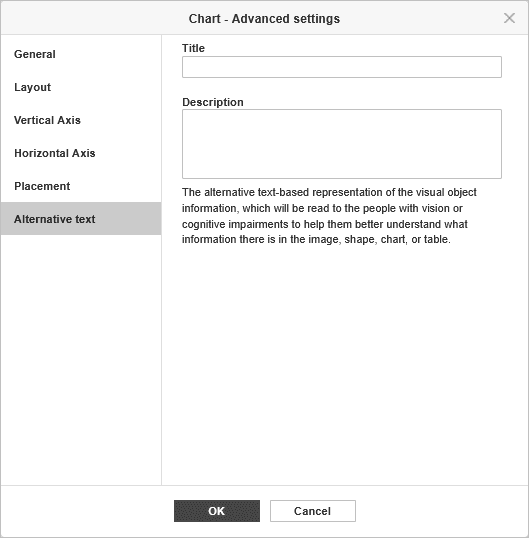
Task: Click the 'Chart - Advanced settings' header
Action: click(264, 19)
